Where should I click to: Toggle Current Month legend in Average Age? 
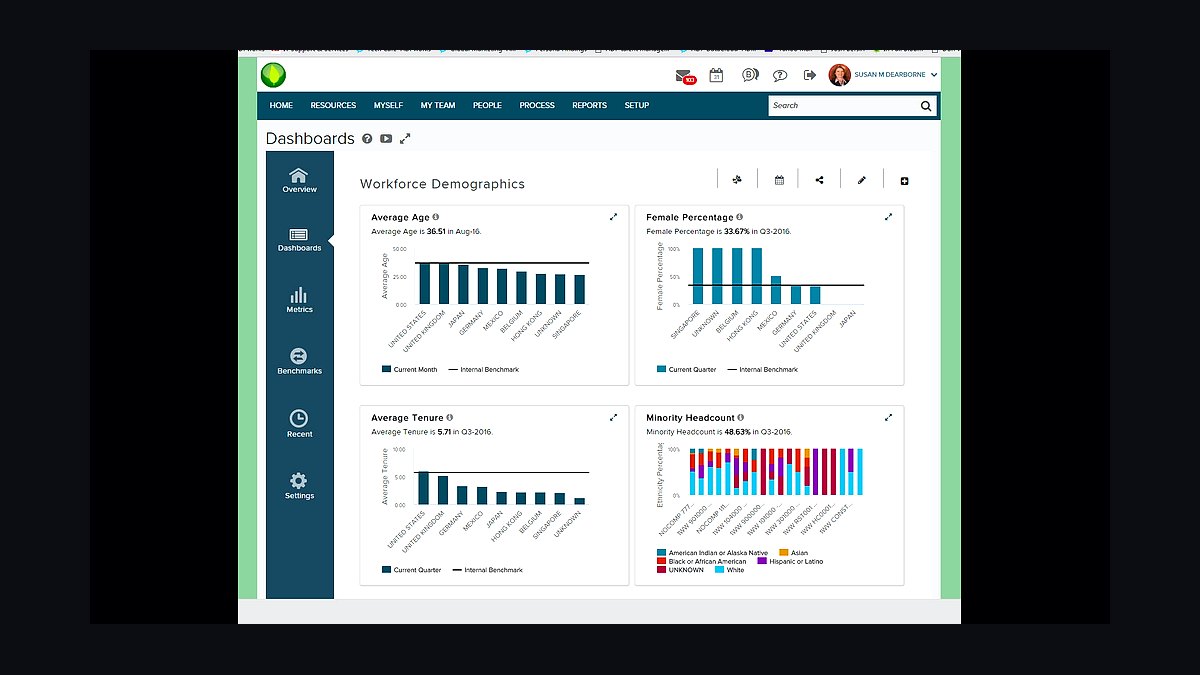click(x=409, y=369)
